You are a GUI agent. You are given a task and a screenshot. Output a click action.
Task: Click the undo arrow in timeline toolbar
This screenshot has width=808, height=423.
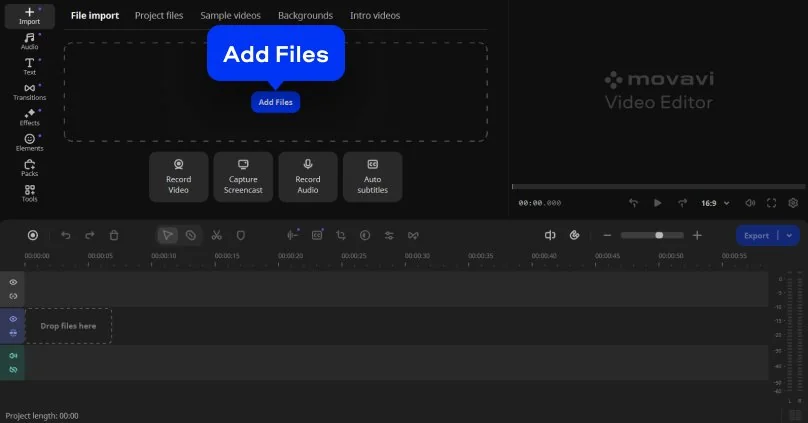point(66,235)
